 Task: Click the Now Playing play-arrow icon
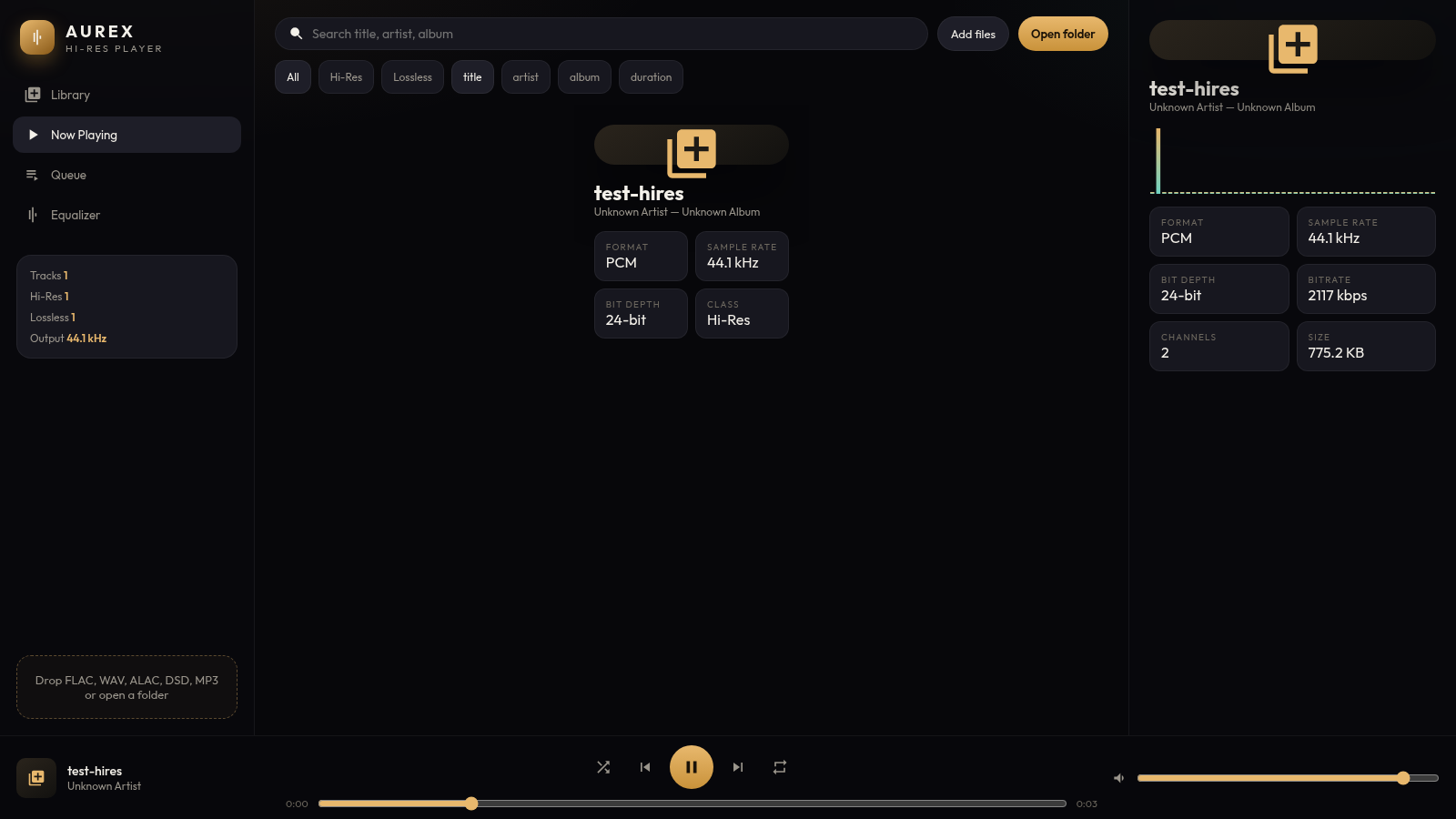(x=33, y=135)
